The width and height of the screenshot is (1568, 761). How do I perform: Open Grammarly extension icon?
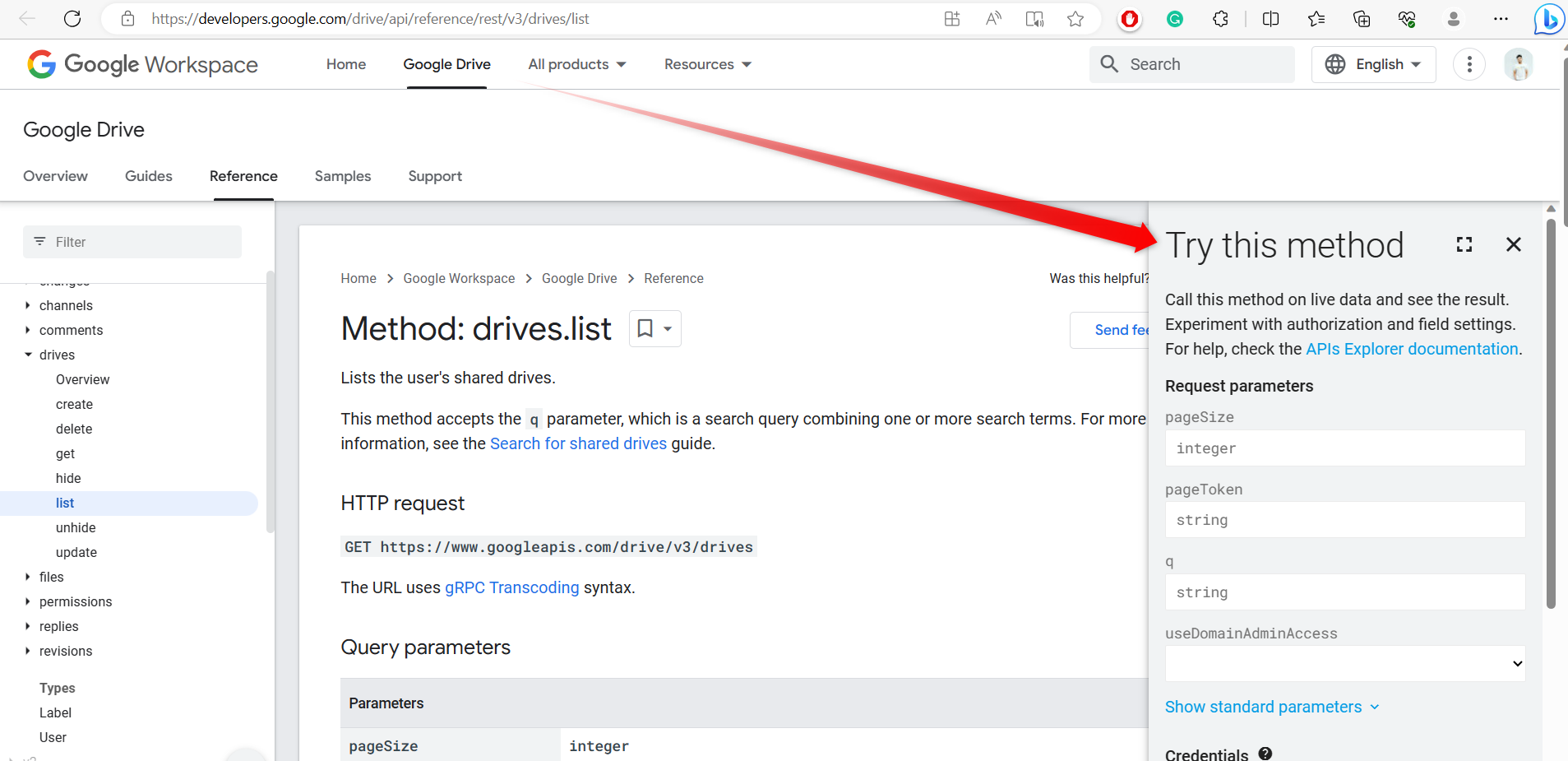click(1175, 19)
